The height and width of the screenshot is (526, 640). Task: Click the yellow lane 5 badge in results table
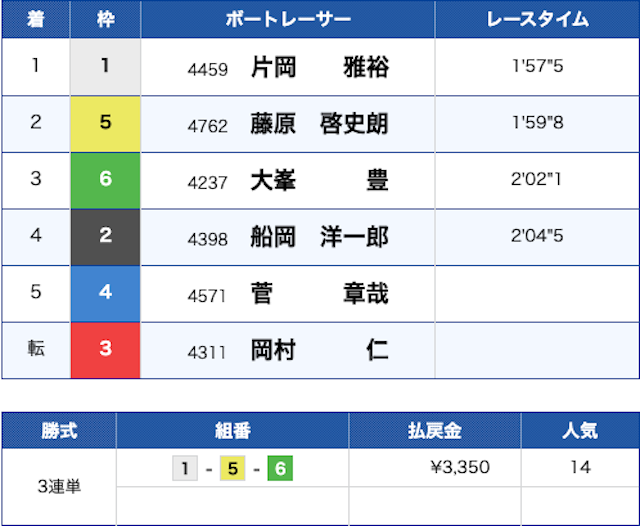tap(105, 124)
